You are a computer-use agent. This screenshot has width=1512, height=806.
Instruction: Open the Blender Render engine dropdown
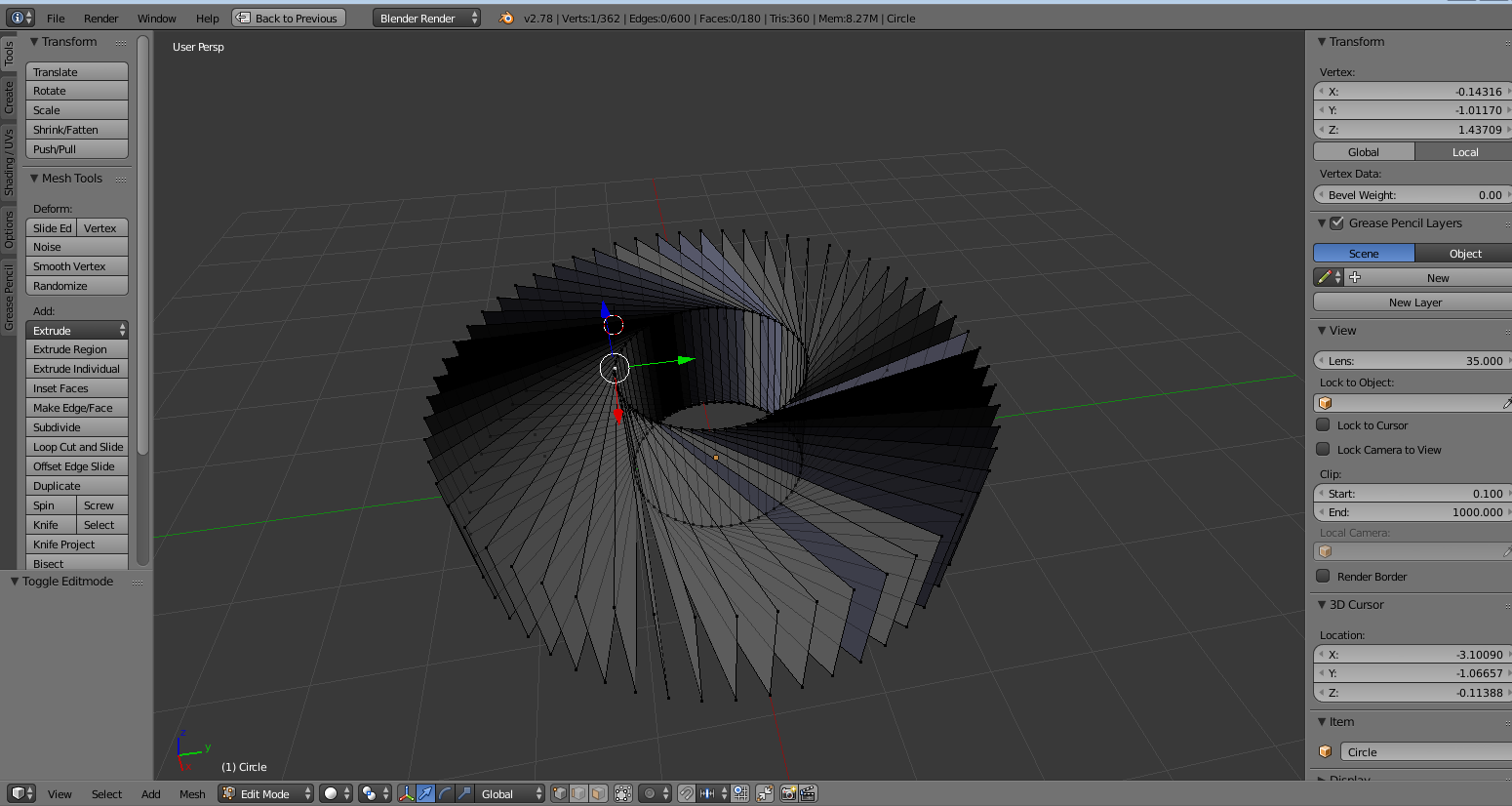tap(425, 18)
